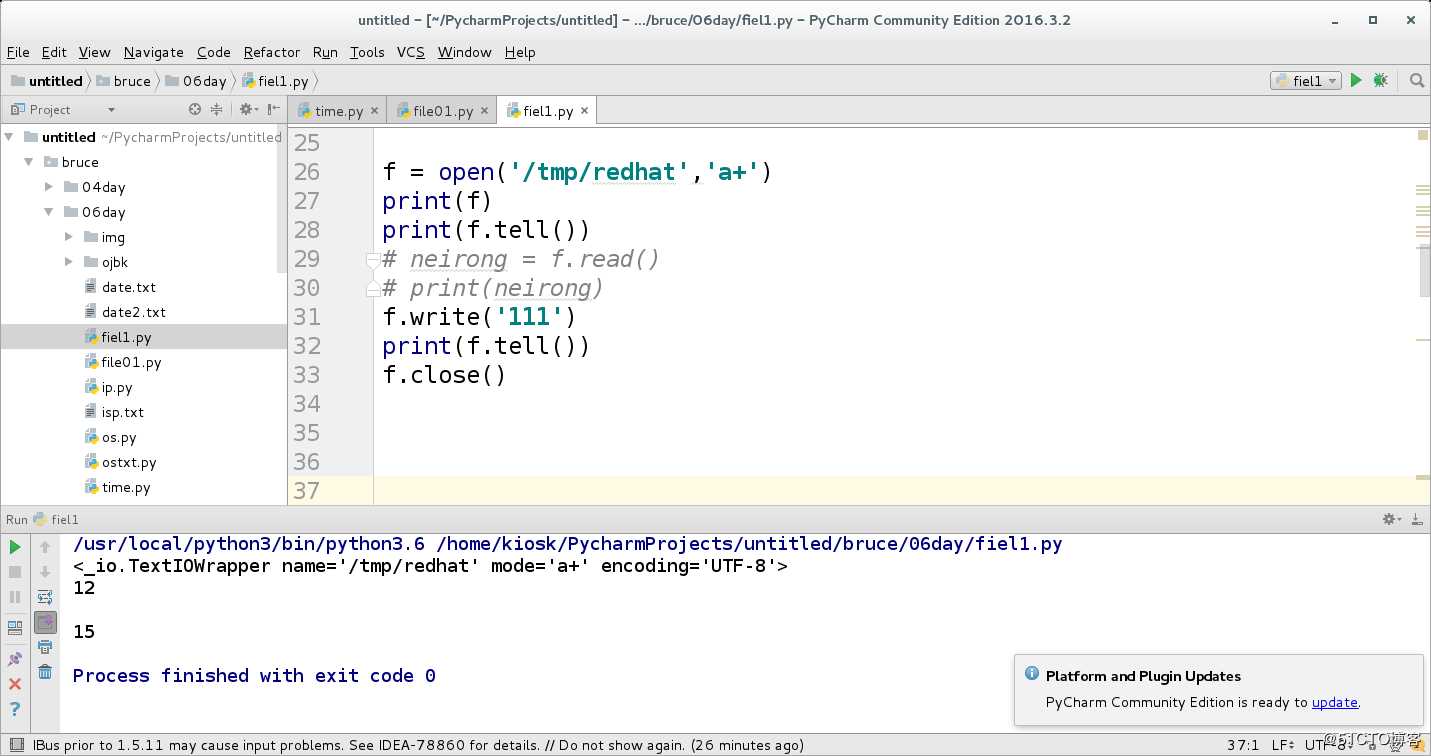Image resolution: width=1431 pixels, height=756 pixels.
Task: Close the fiel1.py tab
Action: click(585, 111)
